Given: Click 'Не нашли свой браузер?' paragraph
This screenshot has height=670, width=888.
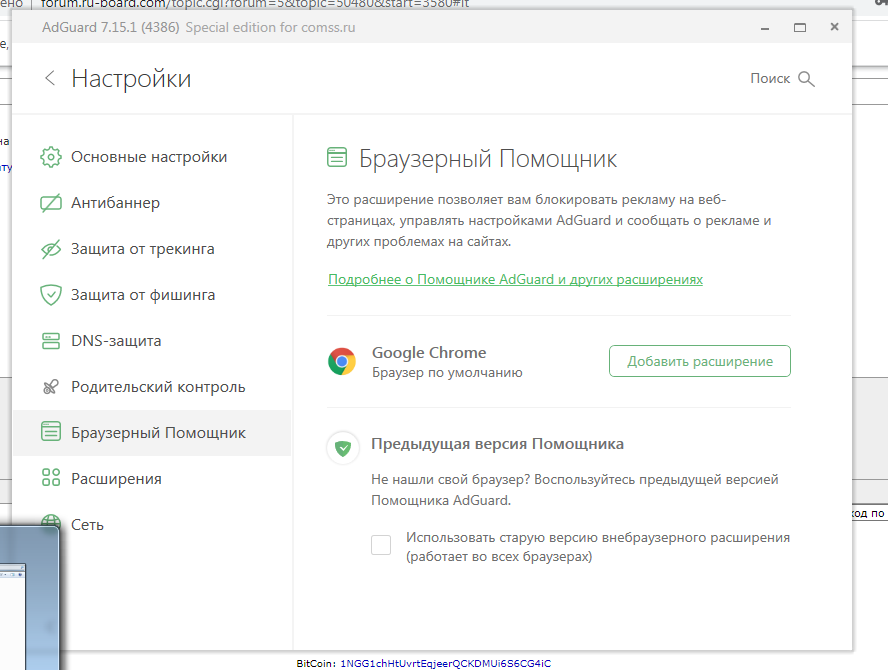Looking at the screenshot, I should (x=574, y=490).
